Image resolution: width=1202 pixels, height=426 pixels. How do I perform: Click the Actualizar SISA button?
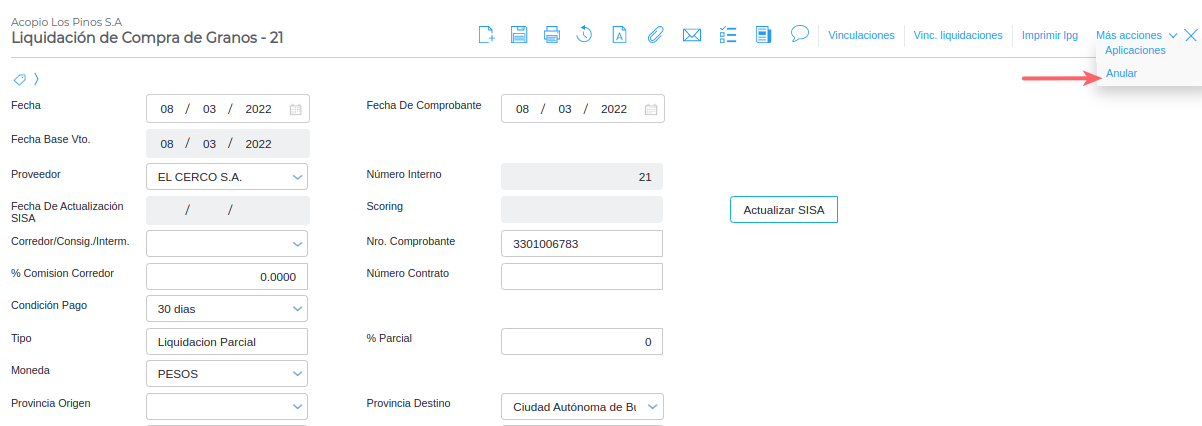click(x=784, y=210)
